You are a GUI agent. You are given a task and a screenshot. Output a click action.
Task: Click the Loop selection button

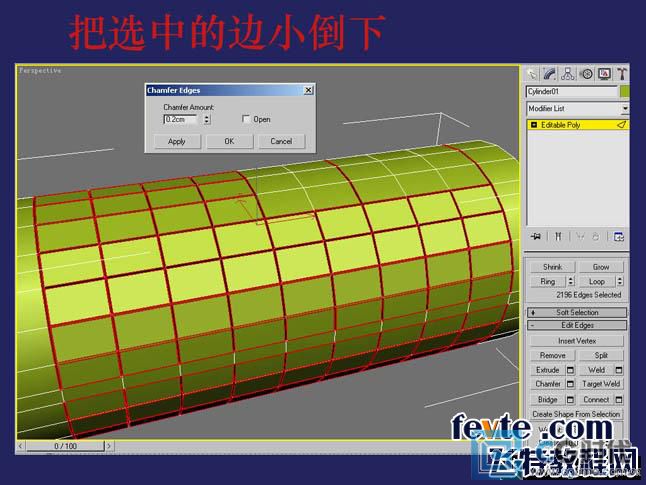pos(597,281)
